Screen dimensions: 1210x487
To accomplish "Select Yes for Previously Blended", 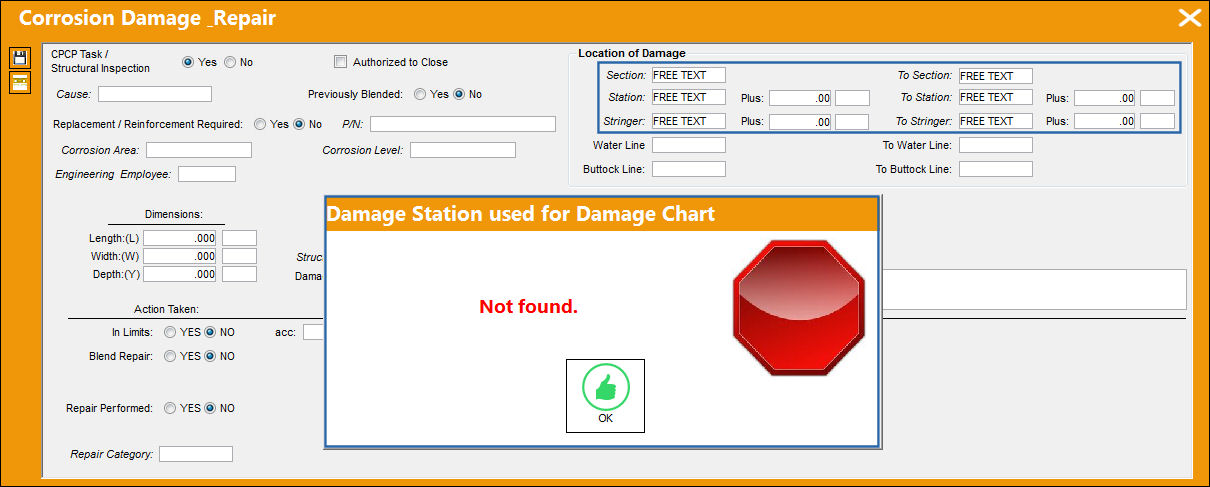I will 420,94.
